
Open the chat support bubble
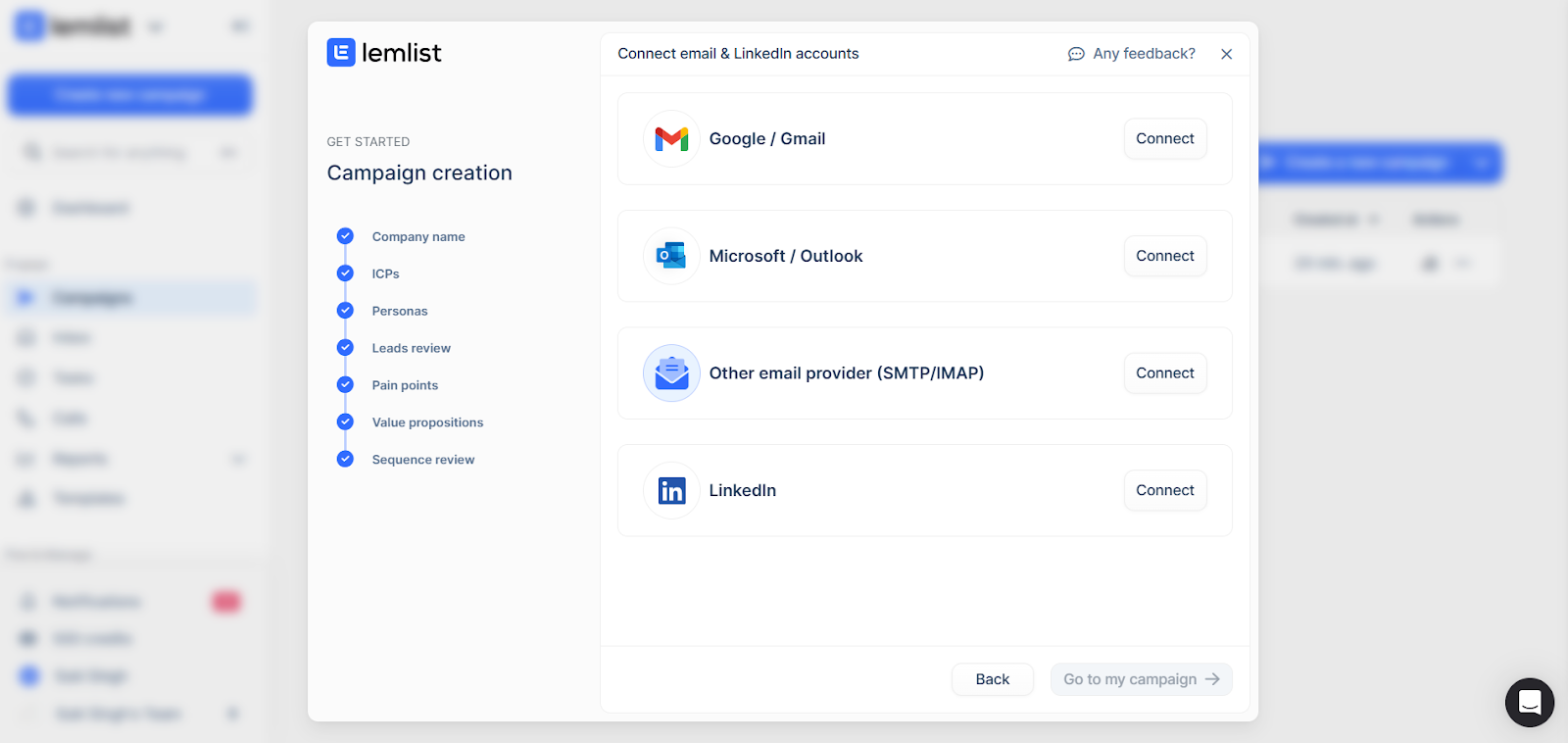1529,702
